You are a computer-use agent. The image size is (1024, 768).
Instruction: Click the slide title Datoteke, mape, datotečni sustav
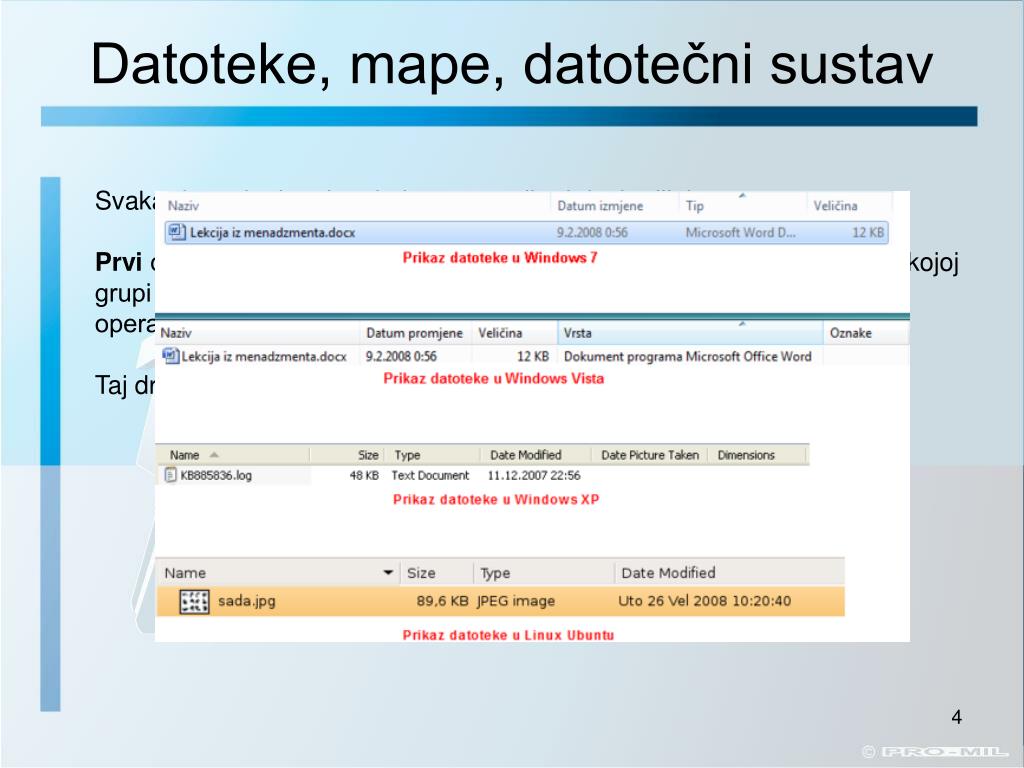click(x=511, y=64)
